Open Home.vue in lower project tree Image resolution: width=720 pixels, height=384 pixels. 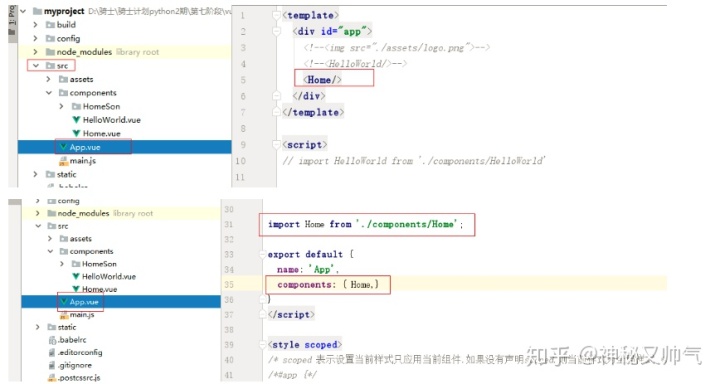(x=99, y=289)
